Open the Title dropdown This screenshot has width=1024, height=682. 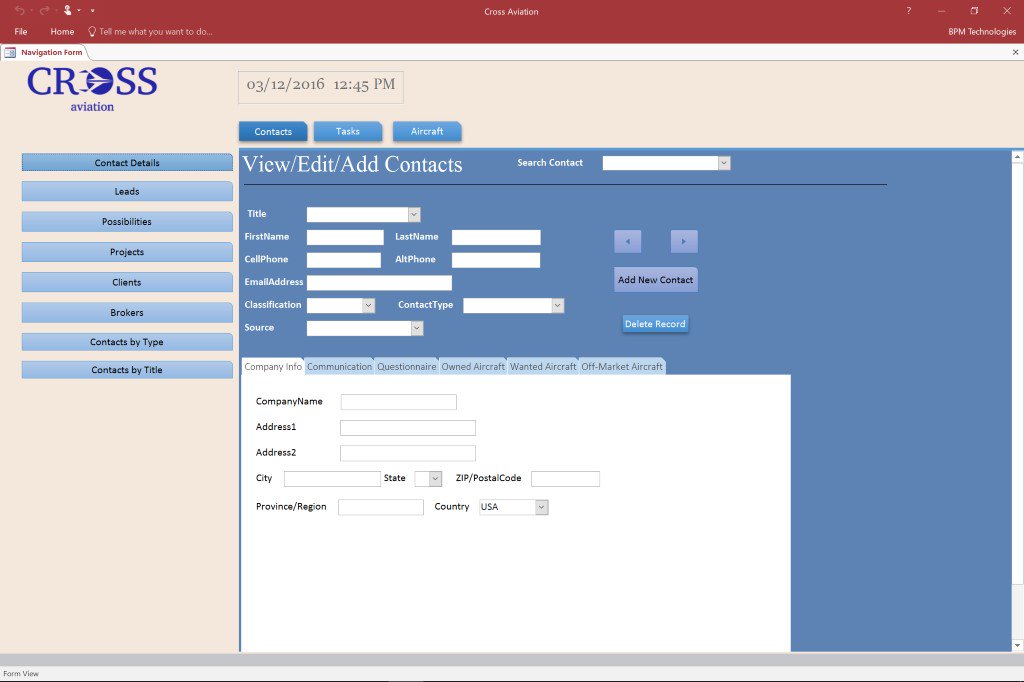[413, 213]
